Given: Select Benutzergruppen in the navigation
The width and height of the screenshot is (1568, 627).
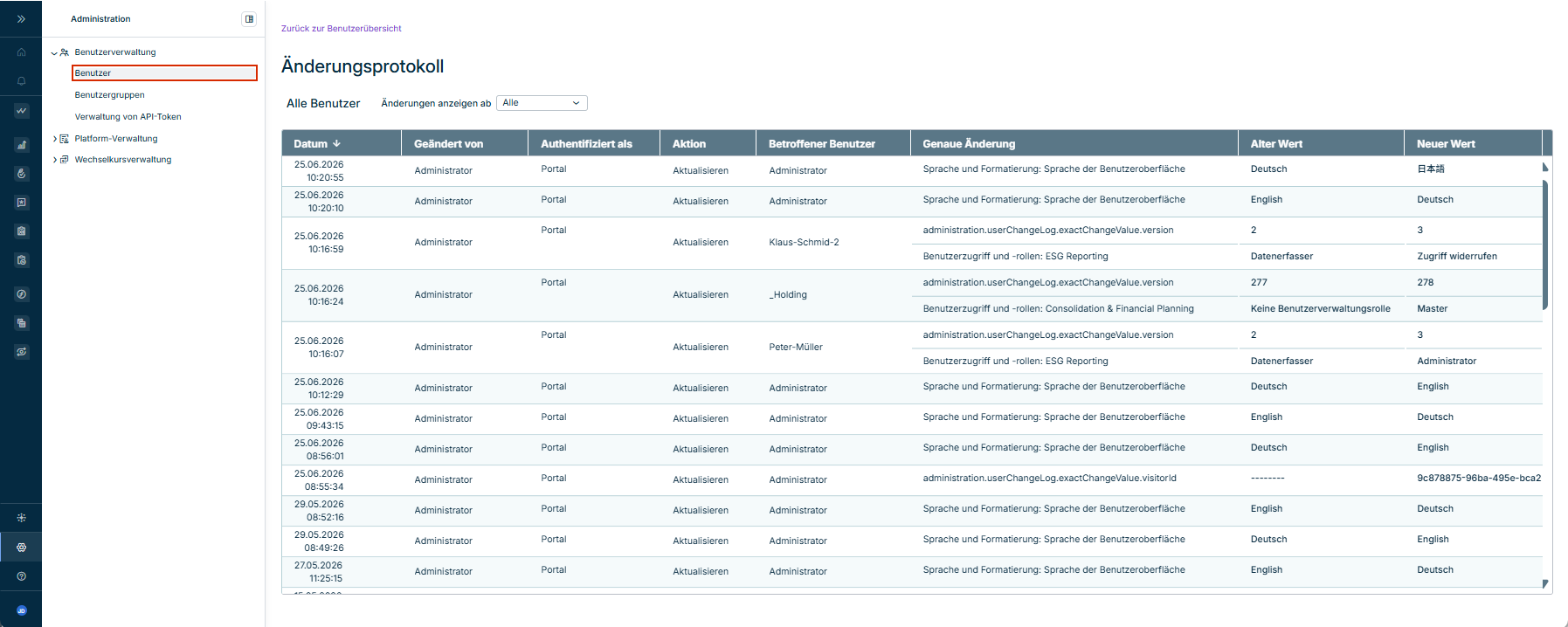Looking at the screenshot, I should [x=110, y=95].
